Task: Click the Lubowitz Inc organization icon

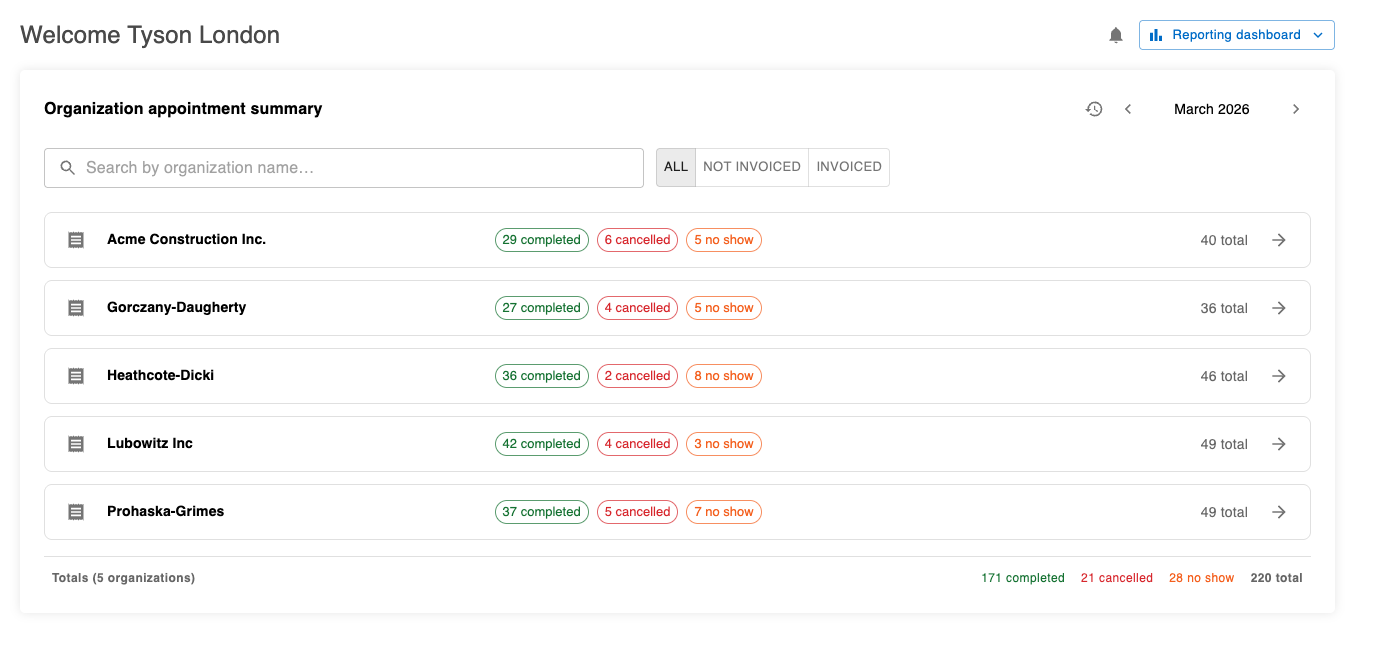Action: coord(76,444)
